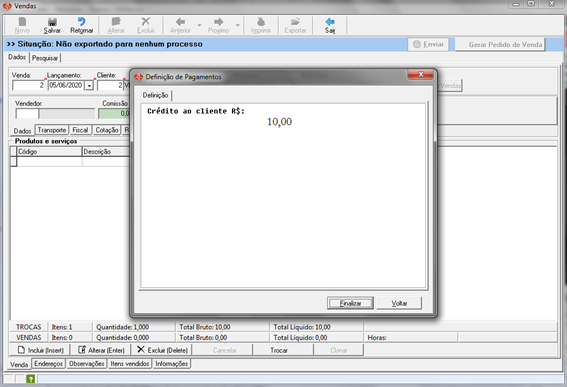Click the Novo document icon
567x387 pixels.
point(22,22)
